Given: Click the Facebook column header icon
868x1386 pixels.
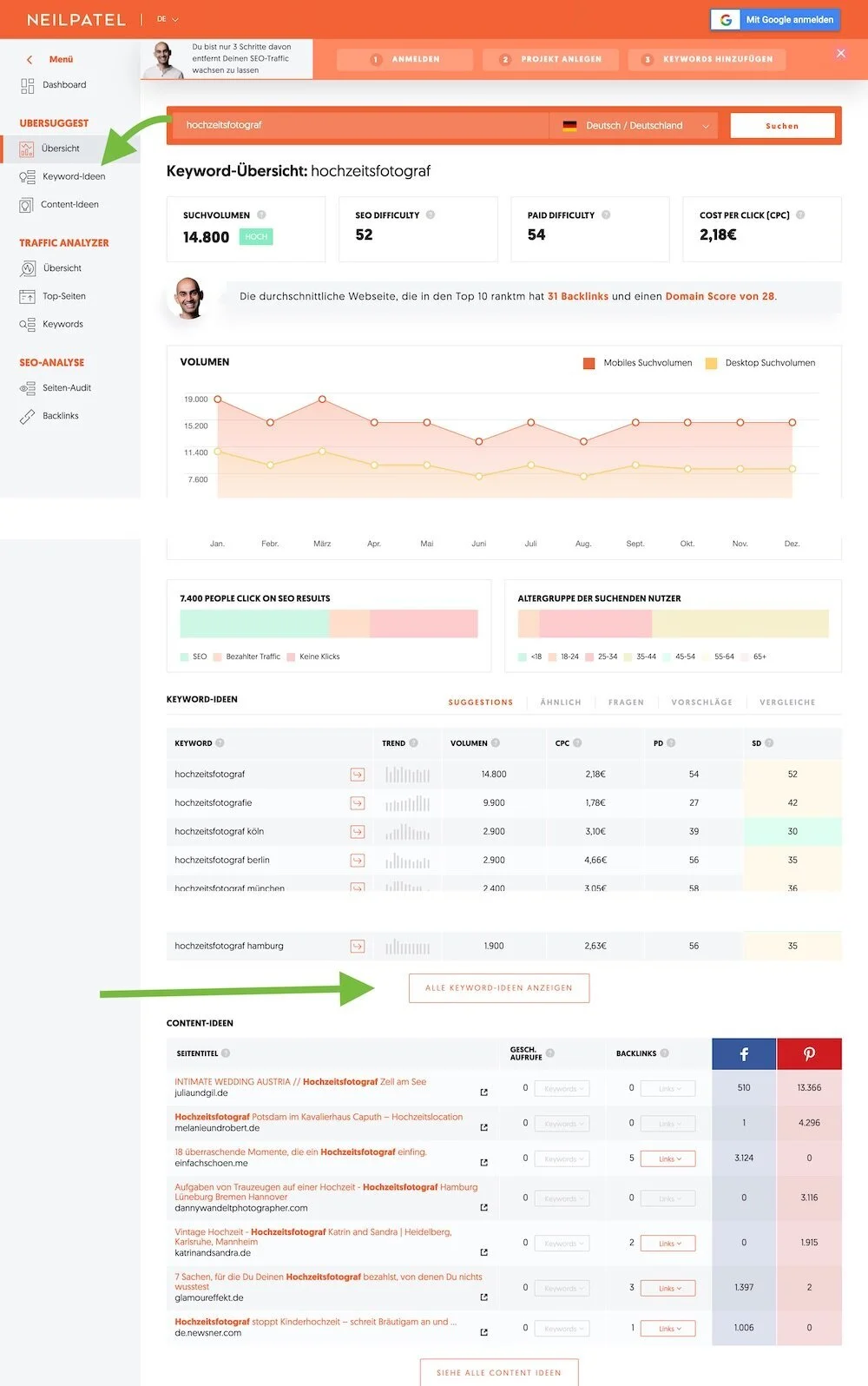Looking at the screenshot, I should 744,1054.
